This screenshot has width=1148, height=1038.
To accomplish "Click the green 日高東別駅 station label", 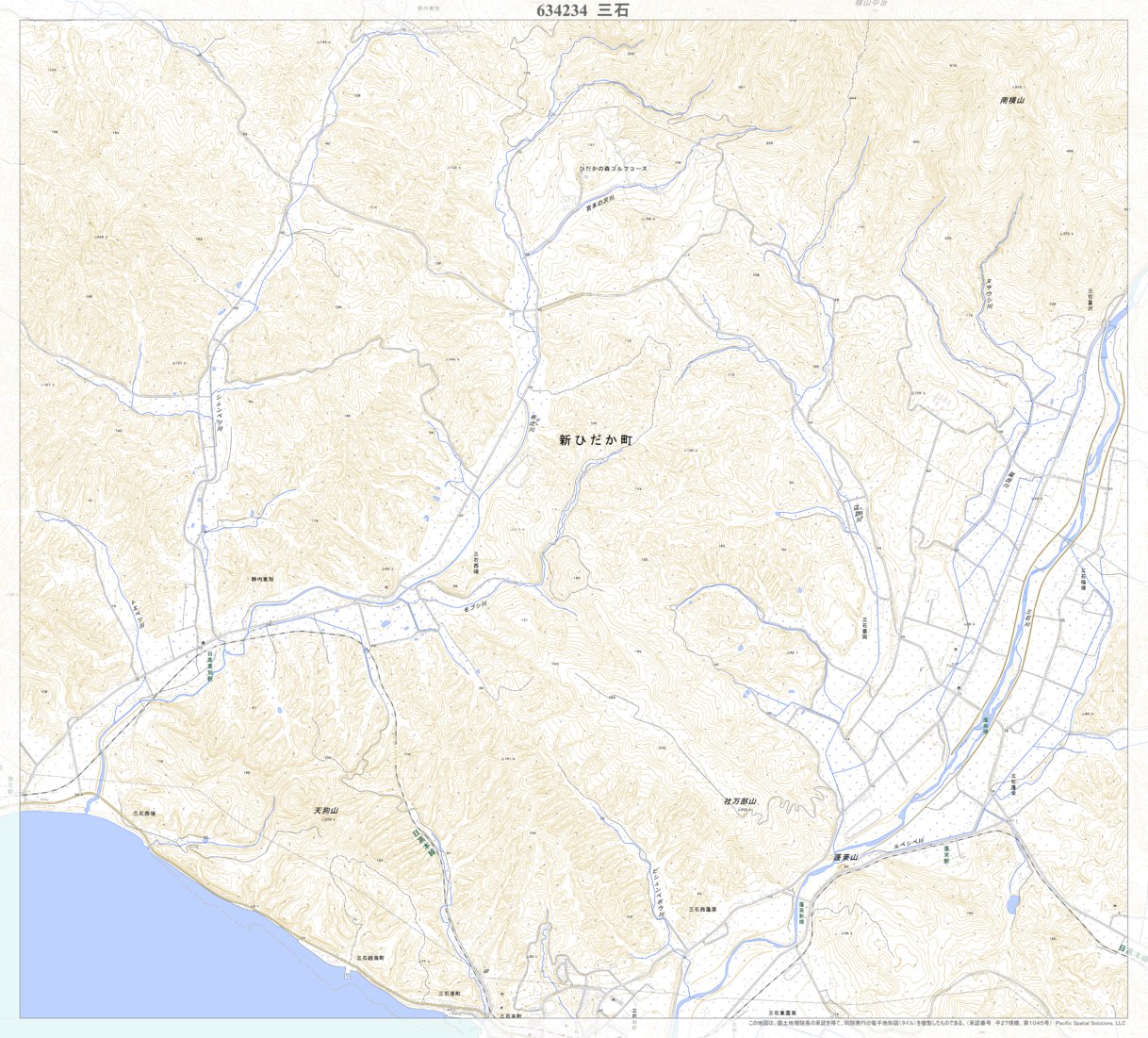I will tap(210, 667).
